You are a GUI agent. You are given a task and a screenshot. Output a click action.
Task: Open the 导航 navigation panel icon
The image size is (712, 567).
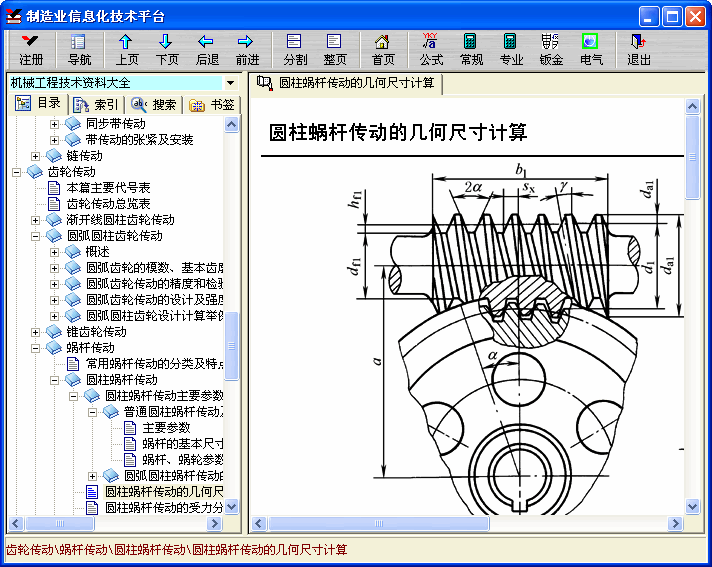[79, 49]
